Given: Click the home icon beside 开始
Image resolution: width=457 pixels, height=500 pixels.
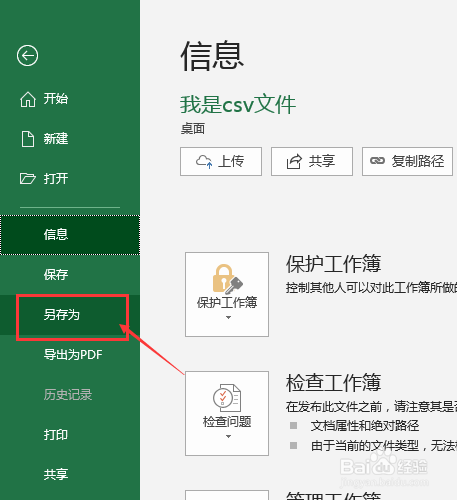Looking at the screenshot, I should pyautogui.click(x=28, y=99).
